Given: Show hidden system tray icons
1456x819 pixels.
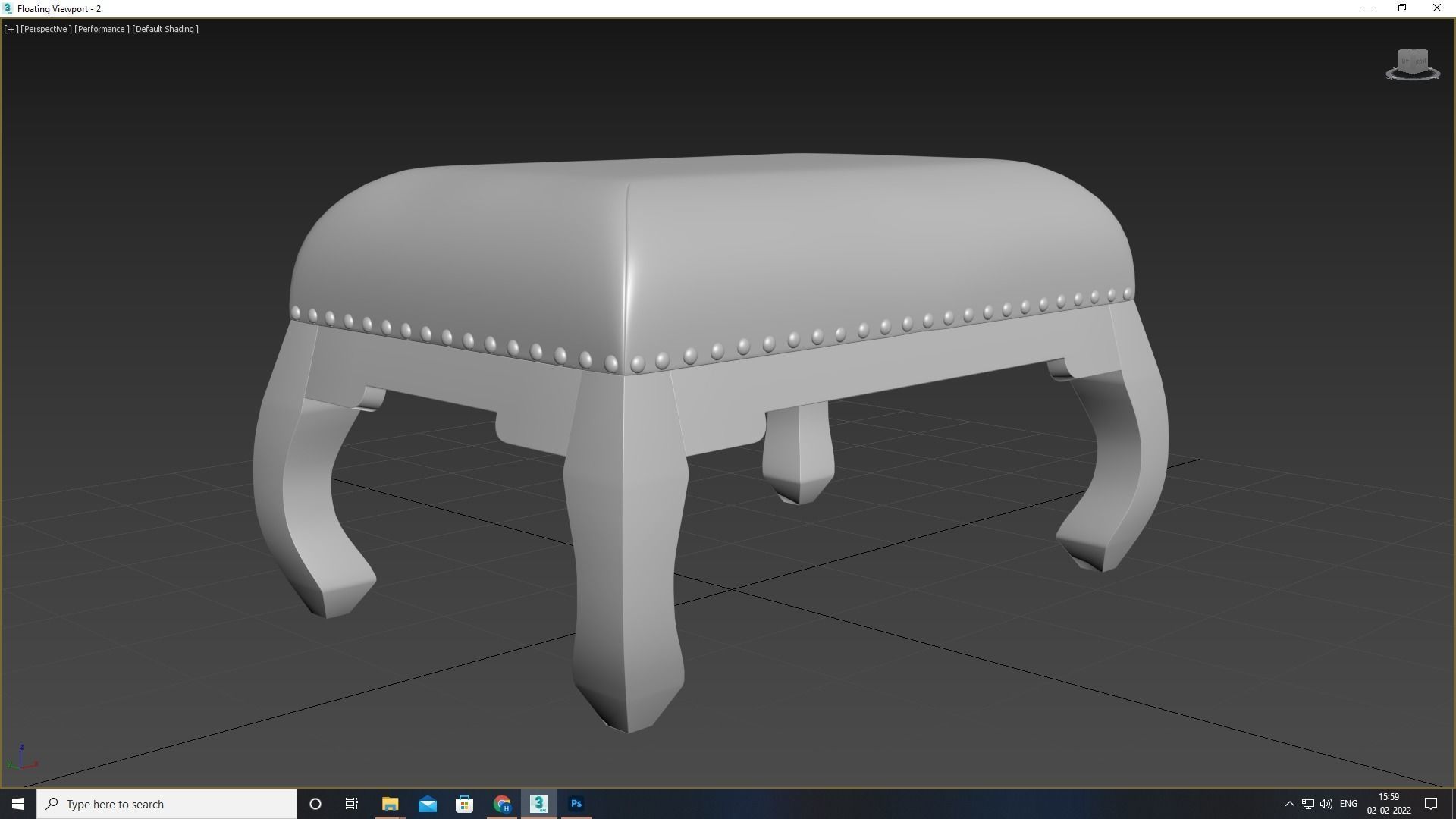Looking at the screenshot, I should (x=1289, y=804).
